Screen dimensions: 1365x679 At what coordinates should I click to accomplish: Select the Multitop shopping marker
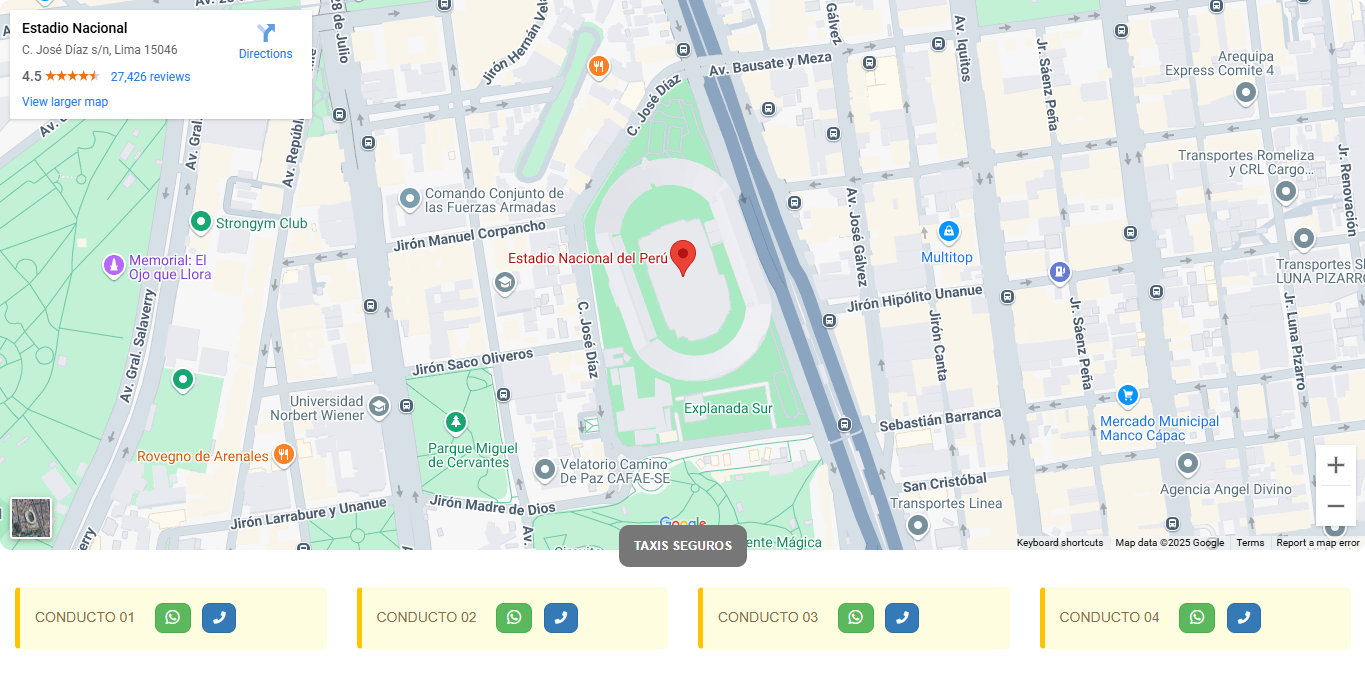click(948, 232)
